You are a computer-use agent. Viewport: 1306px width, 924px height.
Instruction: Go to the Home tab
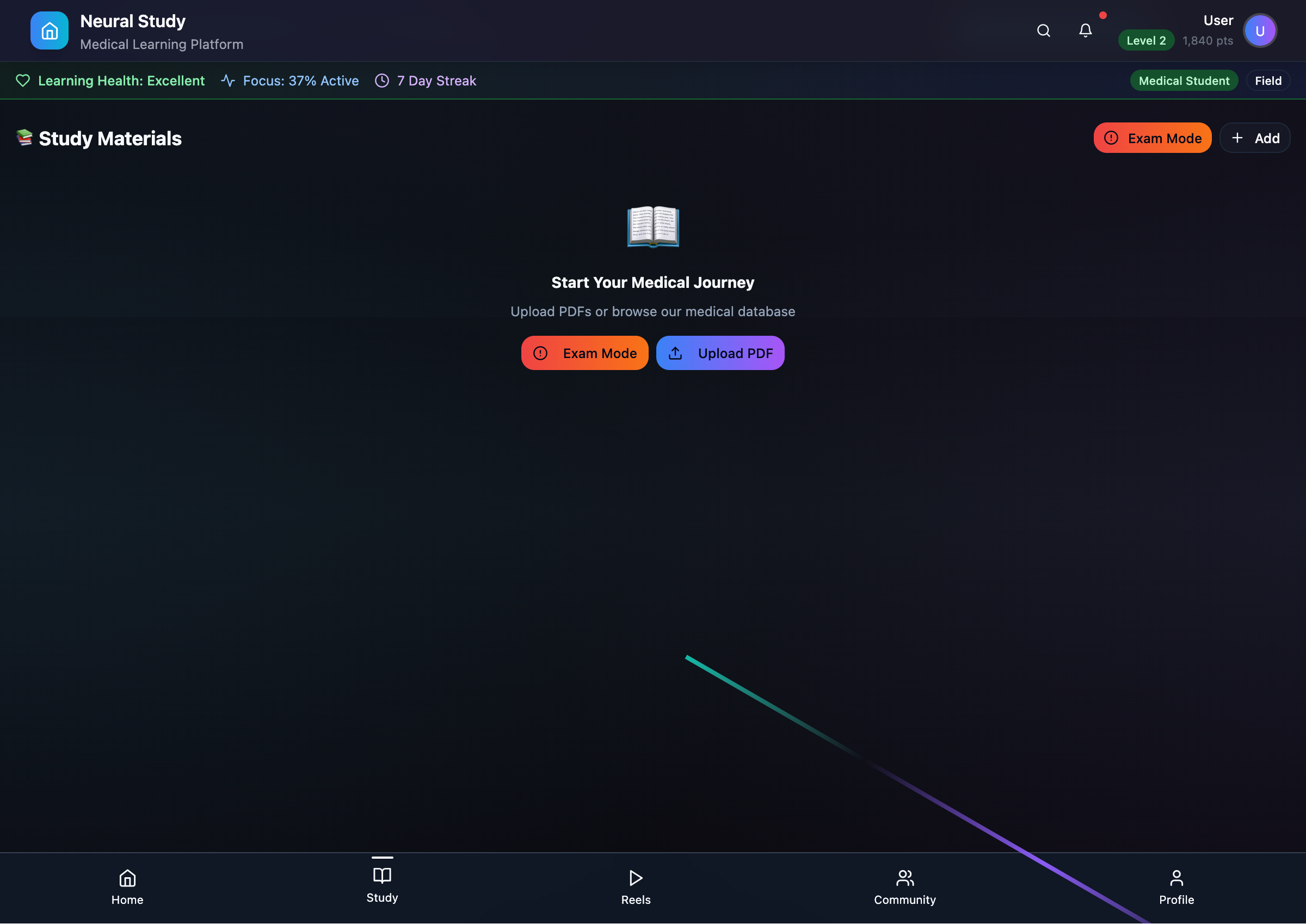[x=127, y=887]
